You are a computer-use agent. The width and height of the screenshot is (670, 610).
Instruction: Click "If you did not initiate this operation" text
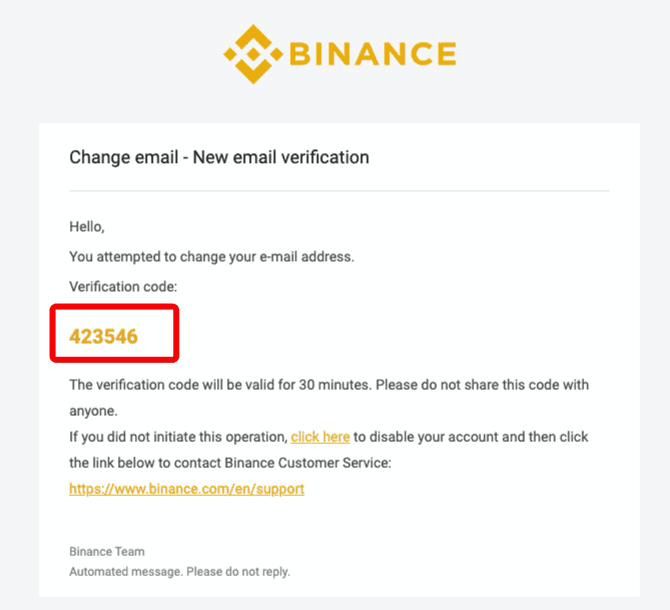[178, 437]
